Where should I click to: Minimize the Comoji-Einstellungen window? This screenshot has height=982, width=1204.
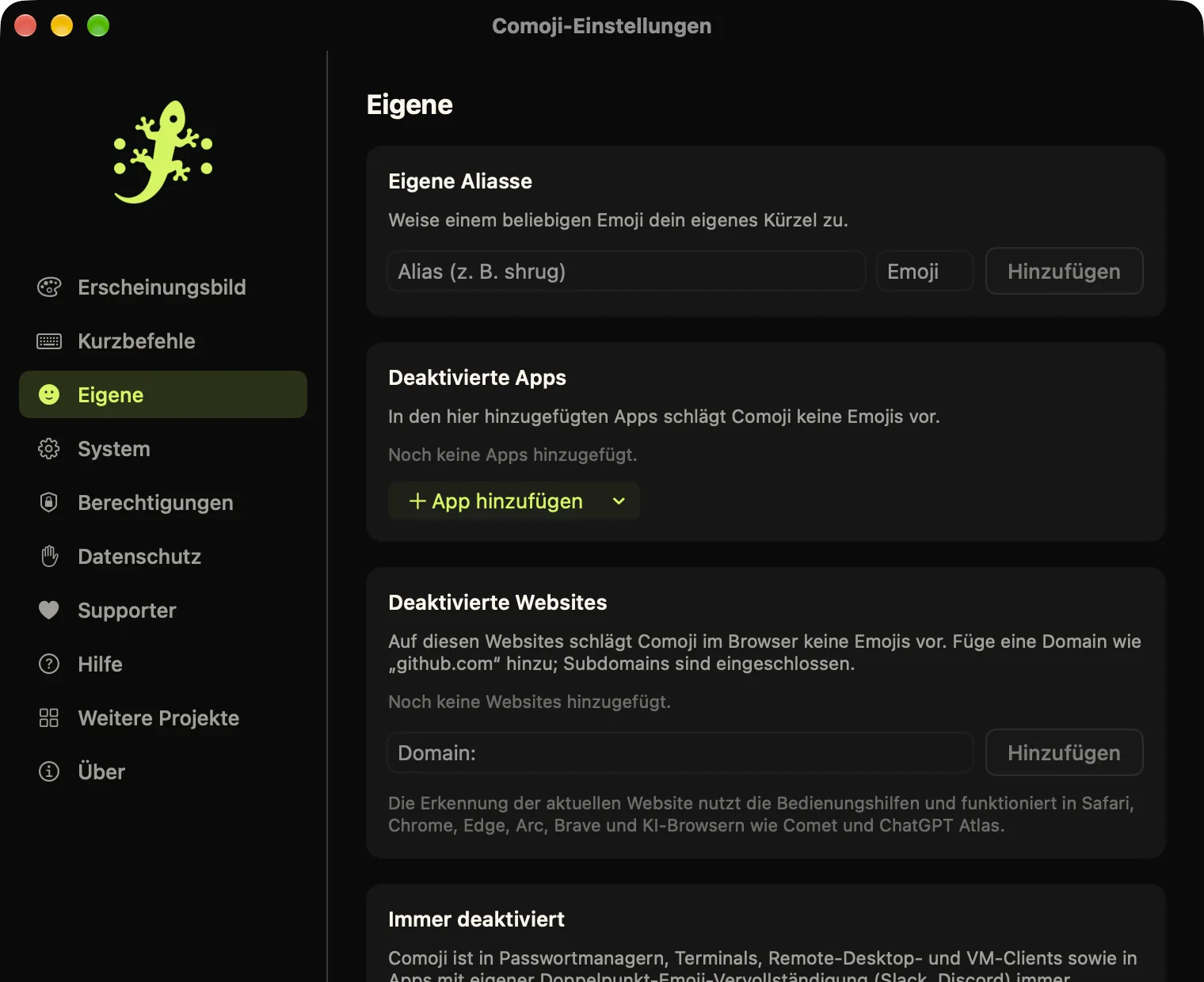(x=62, y=25)
